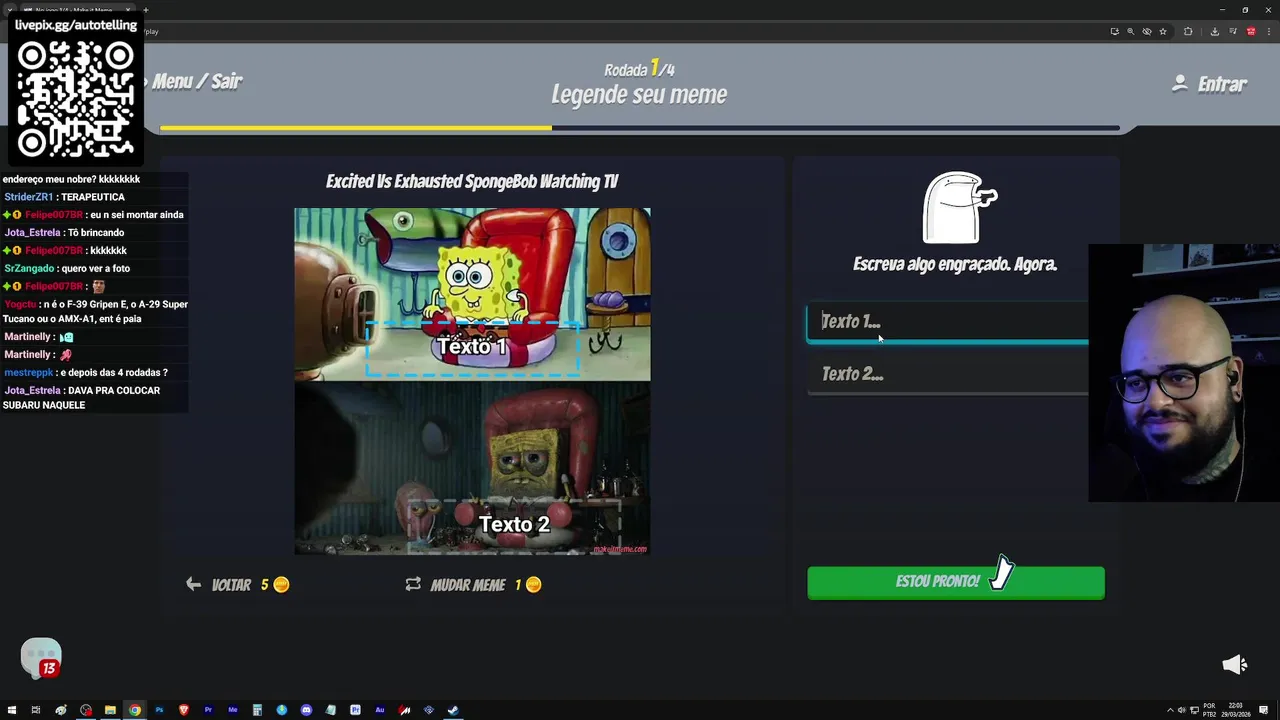Open the Windows notification center icon
The image size is (1280, 720).
1265,710
